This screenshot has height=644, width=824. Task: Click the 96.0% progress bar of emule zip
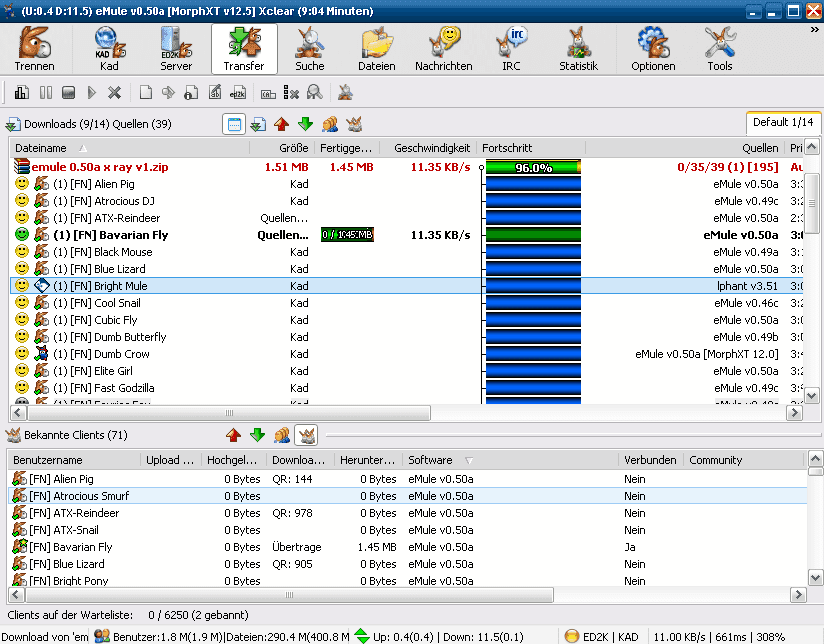(533, 168)
